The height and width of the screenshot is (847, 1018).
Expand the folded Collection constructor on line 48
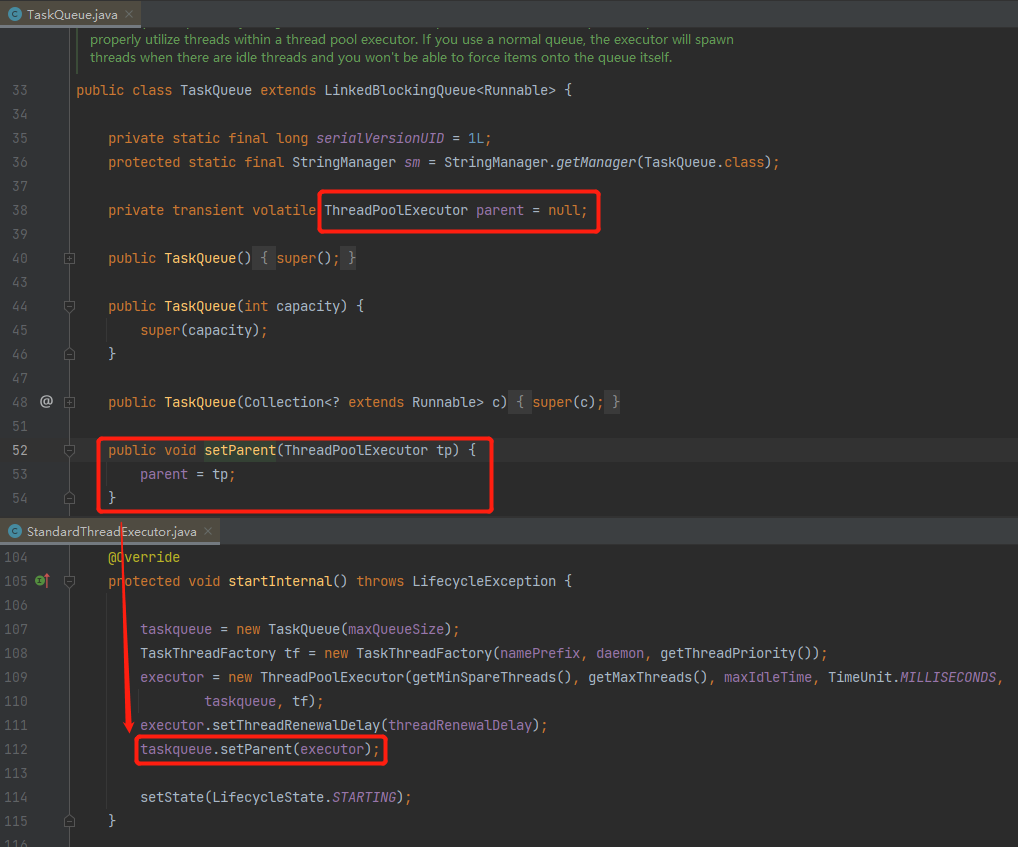coord(69,402)
